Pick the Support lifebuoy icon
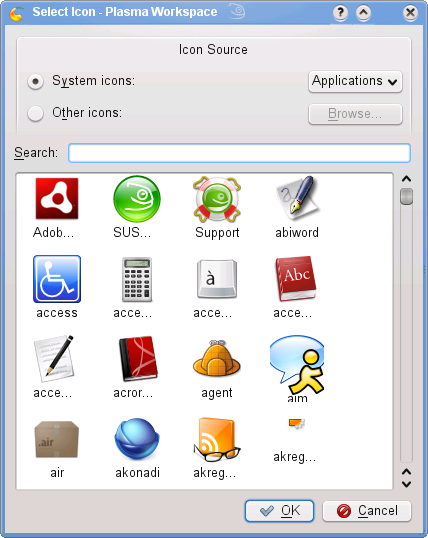 coord(217,199)
